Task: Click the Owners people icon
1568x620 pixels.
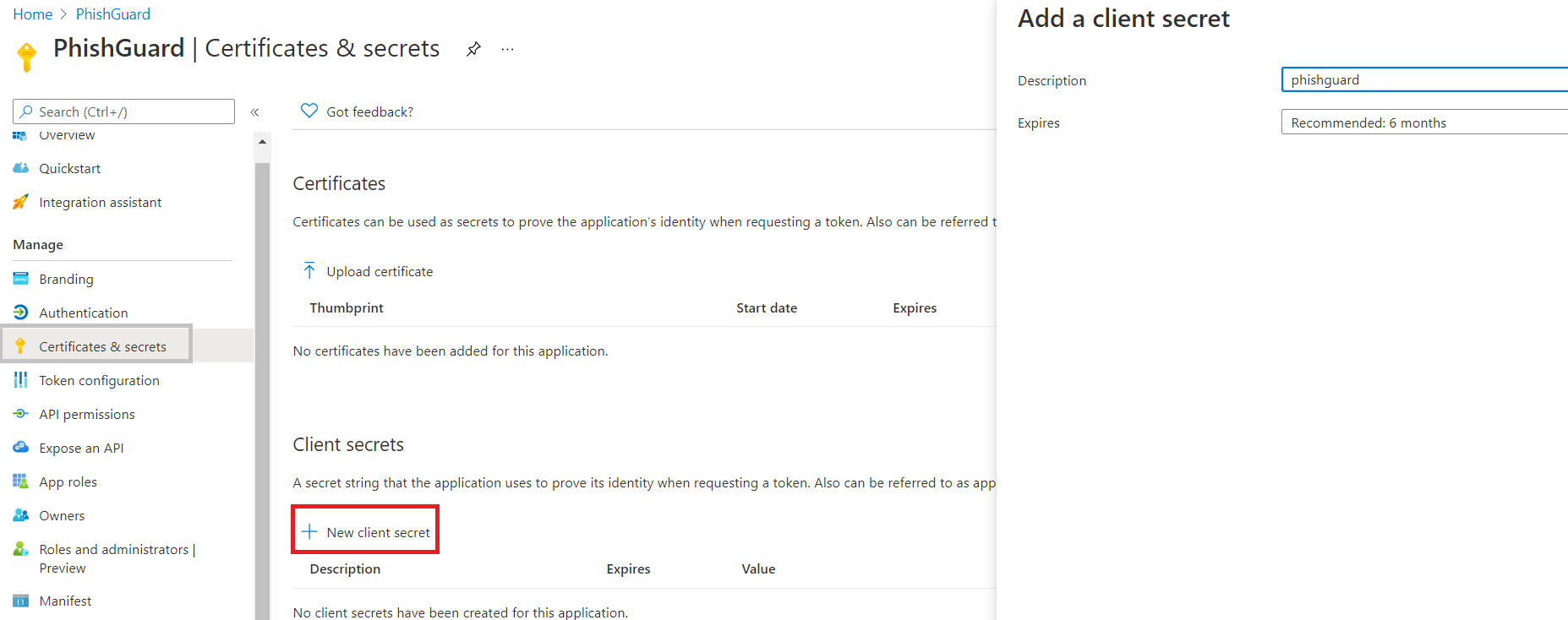Action: click(x=21, y=515)
